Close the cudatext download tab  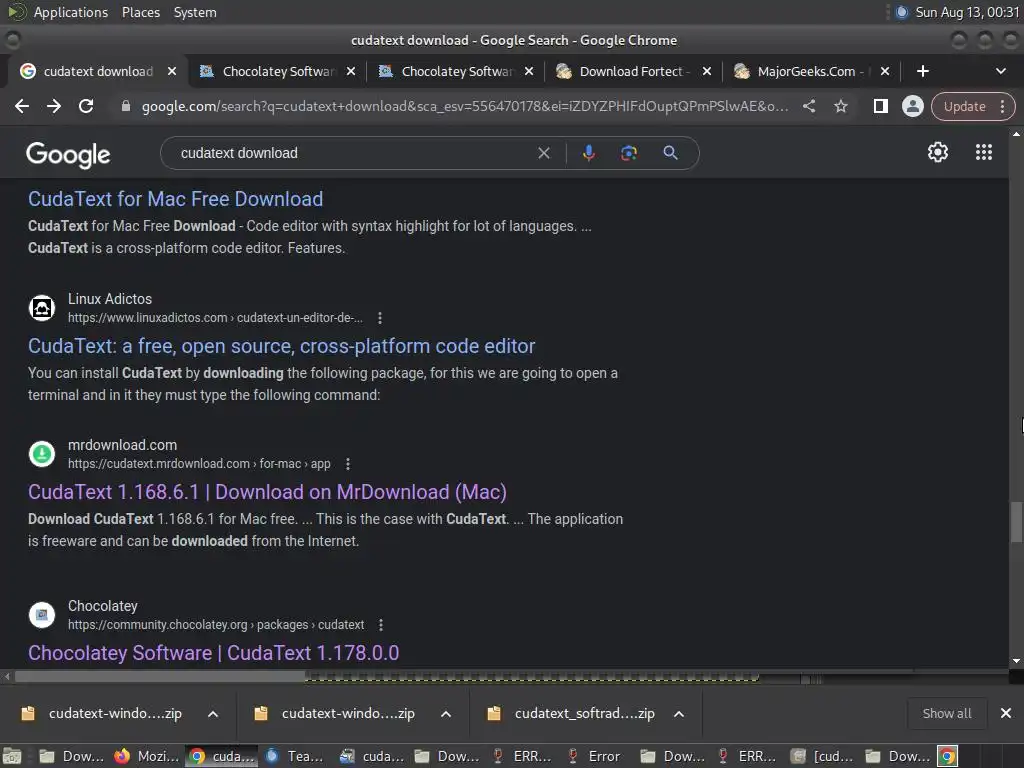[x=172, y=71]
